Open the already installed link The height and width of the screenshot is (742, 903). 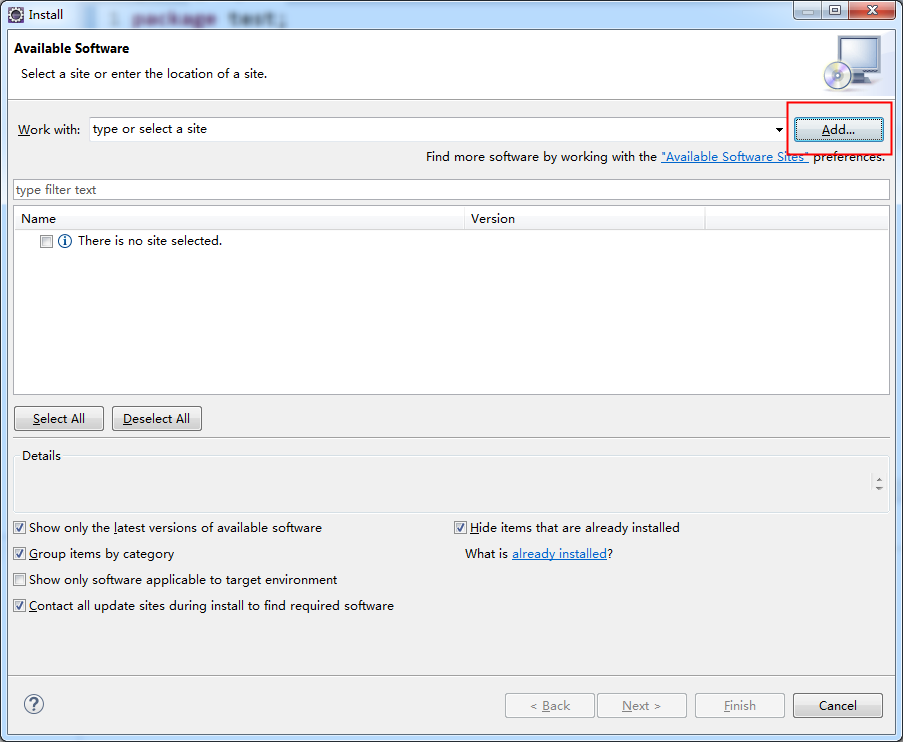pyautogui.click(x=559, y=554)
